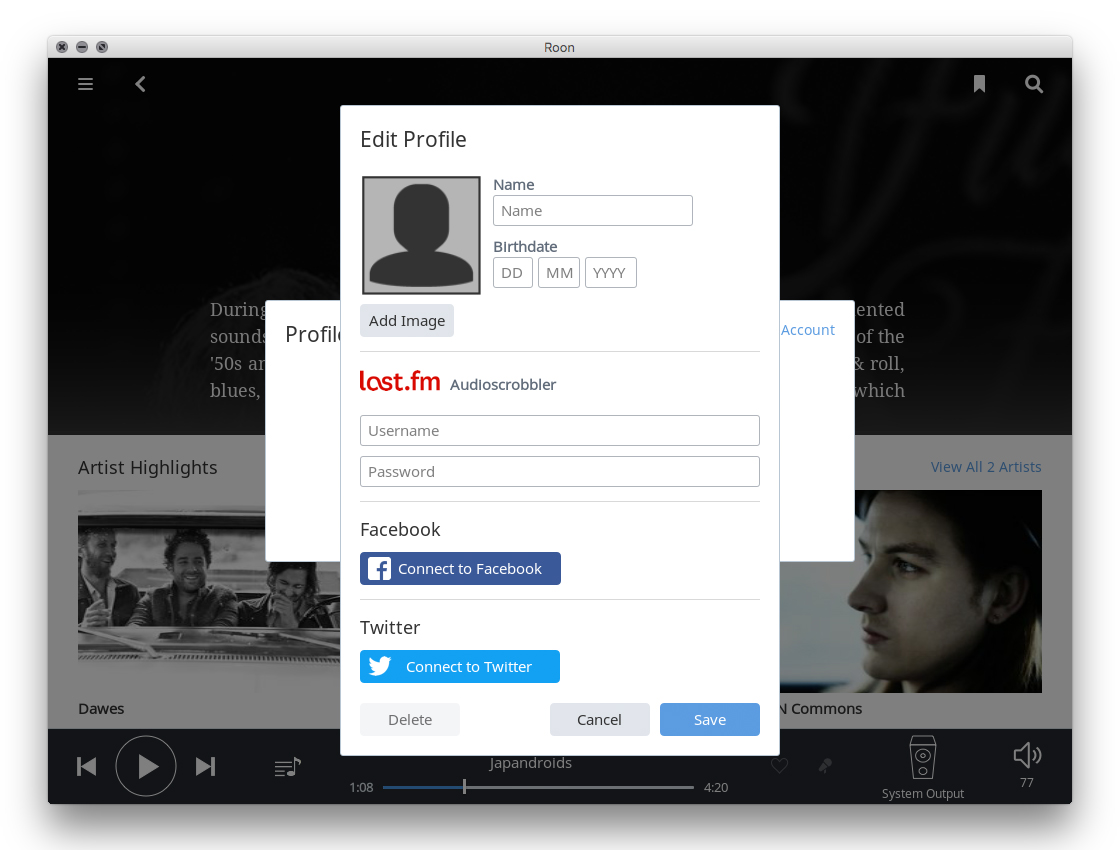Click the profile avatar placeholder image
Viewport: 1120px width, 850px height.
421,235
